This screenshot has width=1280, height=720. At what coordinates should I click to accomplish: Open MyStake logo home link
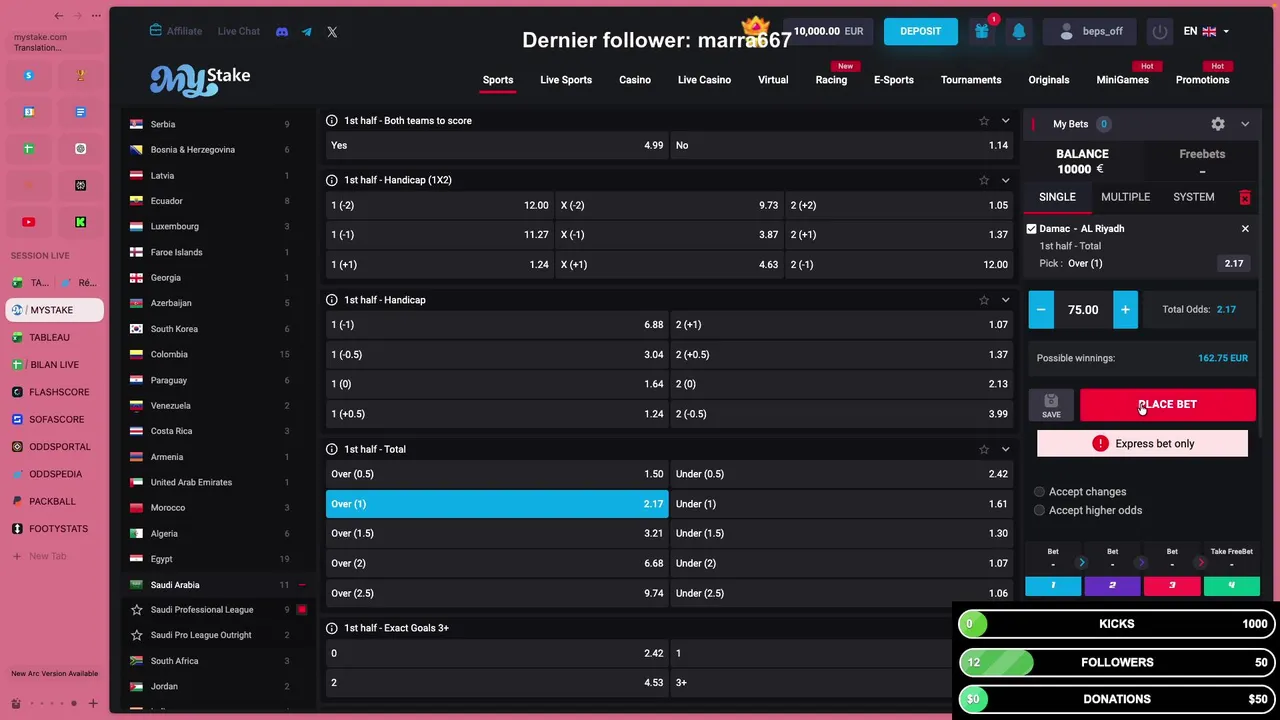click(200, 79)
